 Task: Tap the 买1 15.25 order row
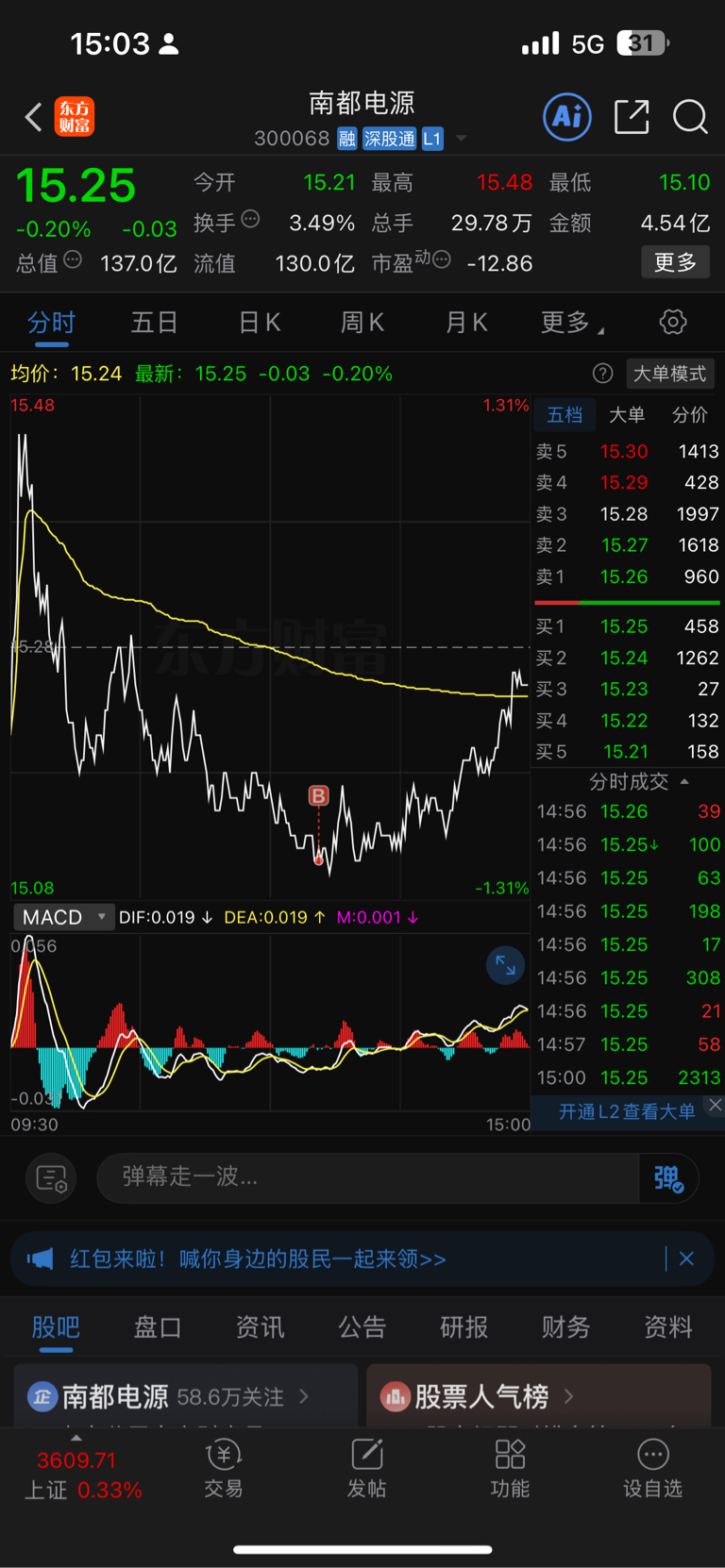click(628, 626)
